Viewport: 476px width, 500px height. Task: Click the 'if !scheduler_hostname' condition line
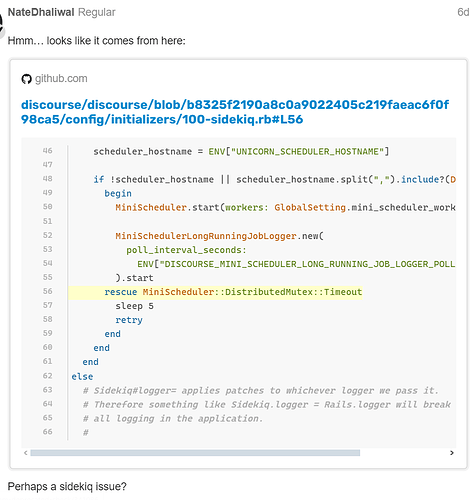pos(274,180)
